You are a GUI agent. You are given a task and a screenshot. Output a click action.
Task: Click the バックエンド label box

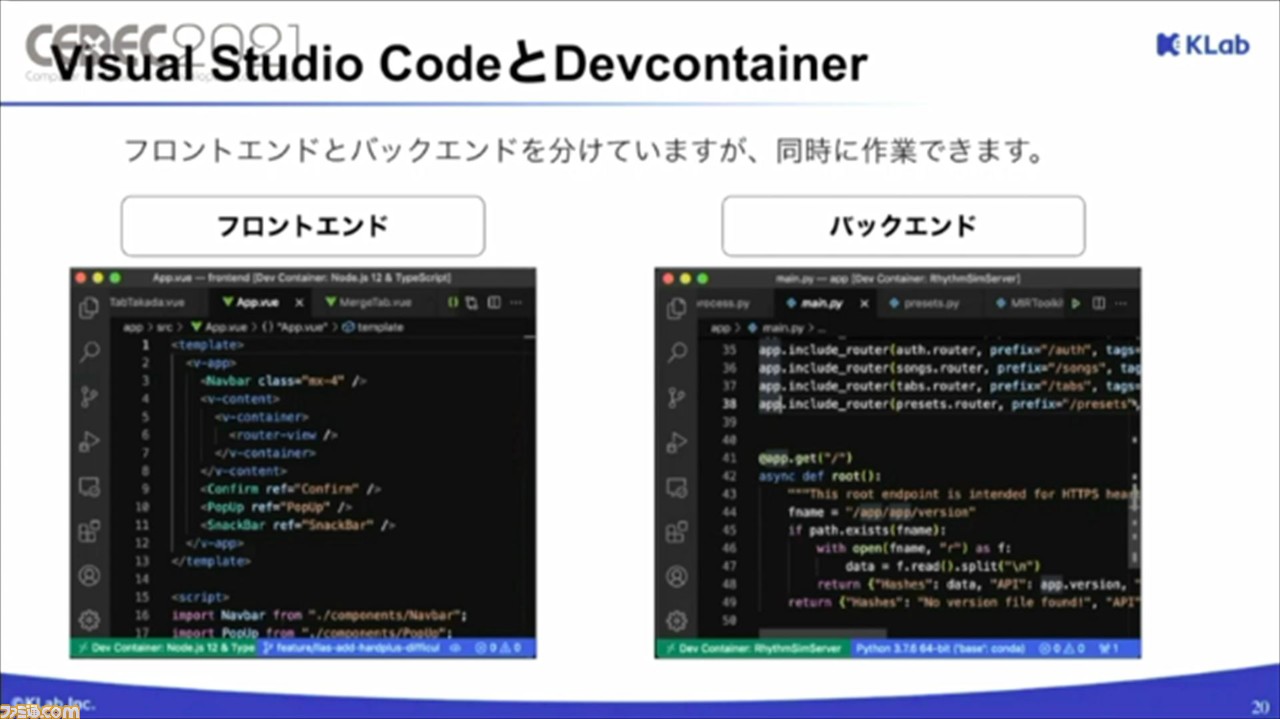(903, 226)
